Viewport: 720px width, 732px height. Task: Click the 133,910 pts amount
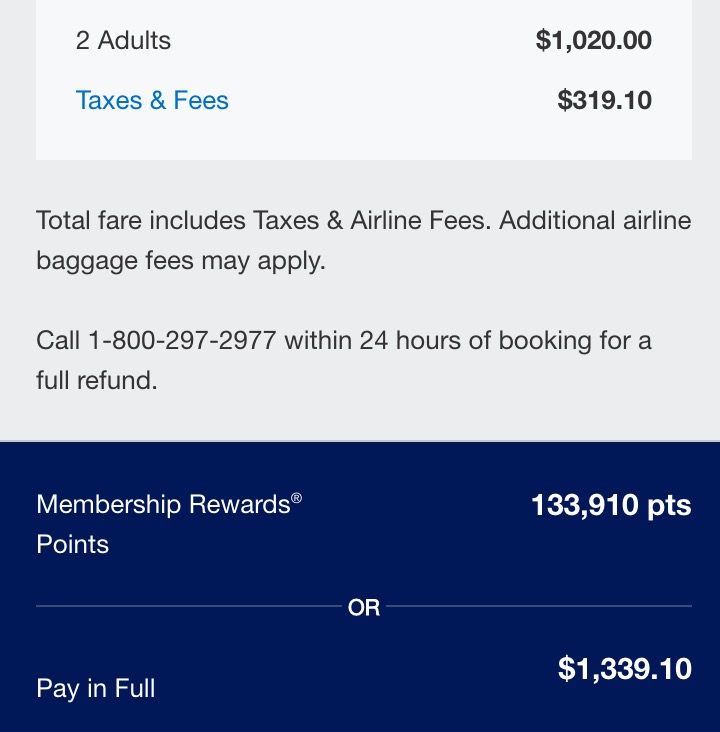point(610,505)
